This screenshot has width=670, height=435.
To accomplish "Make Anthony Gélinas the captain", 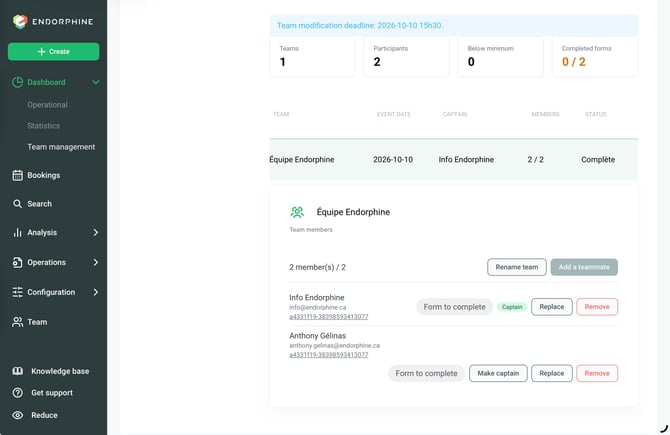I will (498, 373).
